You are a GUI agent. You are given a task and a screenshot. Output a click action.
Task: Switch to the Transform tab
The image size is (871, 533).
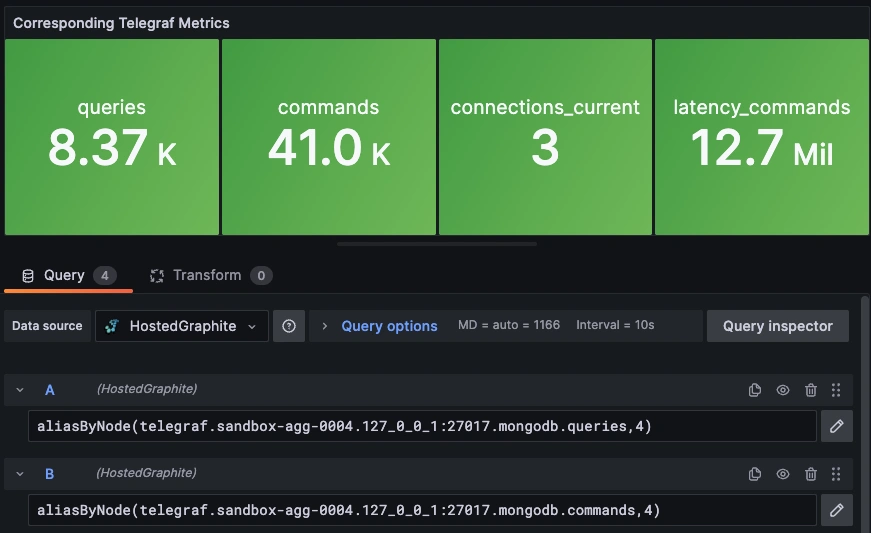coord(211,275)
